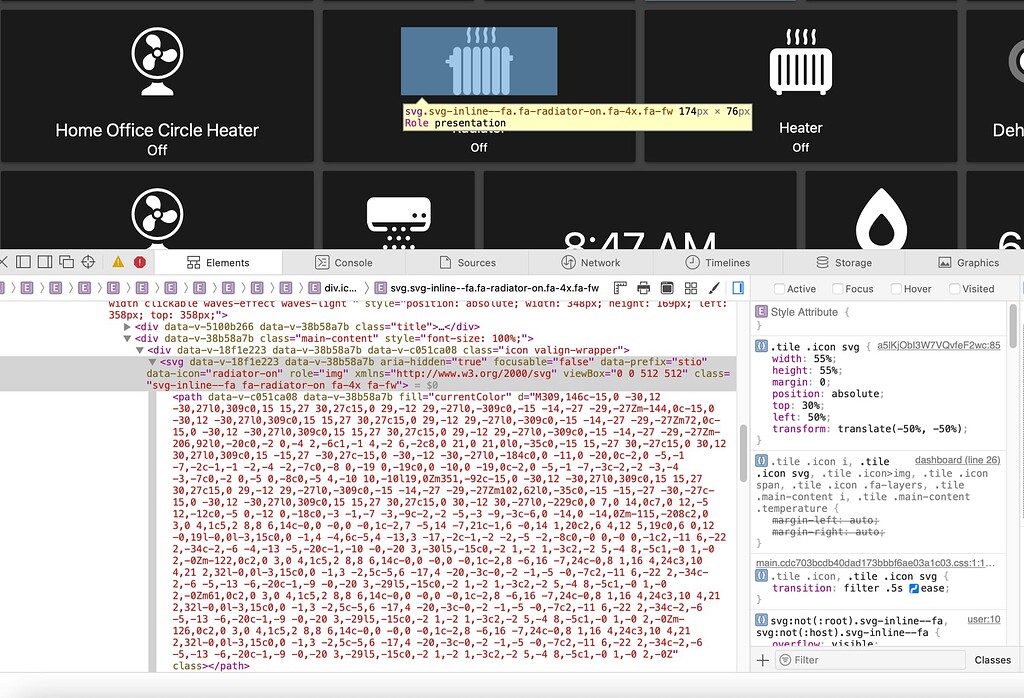Collapse the icon valign-wrapper div
1024x698 pixels.
coord(140,351)
